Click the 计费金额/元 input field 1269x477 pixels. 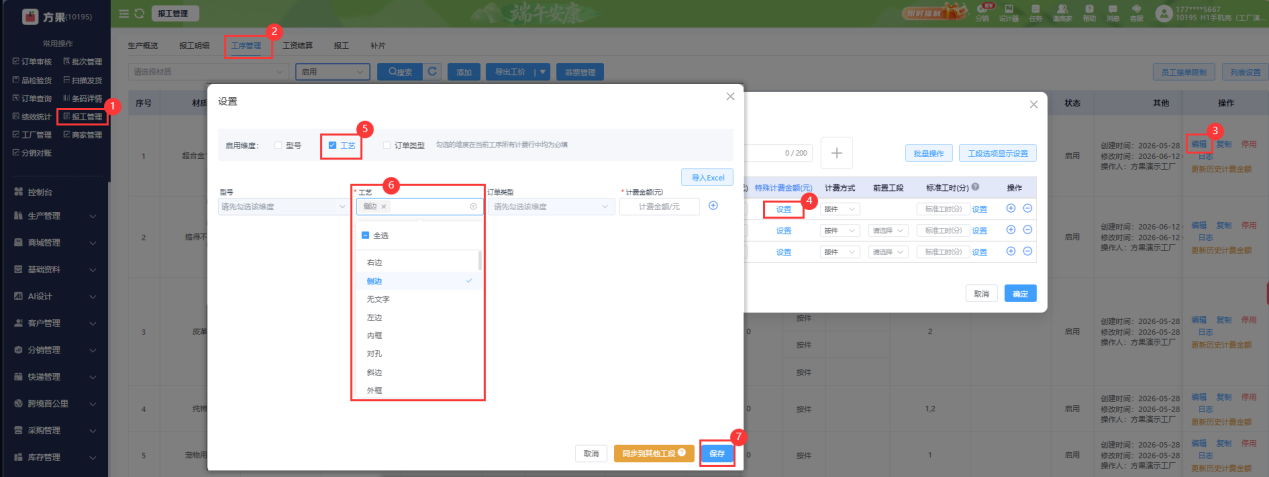pos(659,206)
